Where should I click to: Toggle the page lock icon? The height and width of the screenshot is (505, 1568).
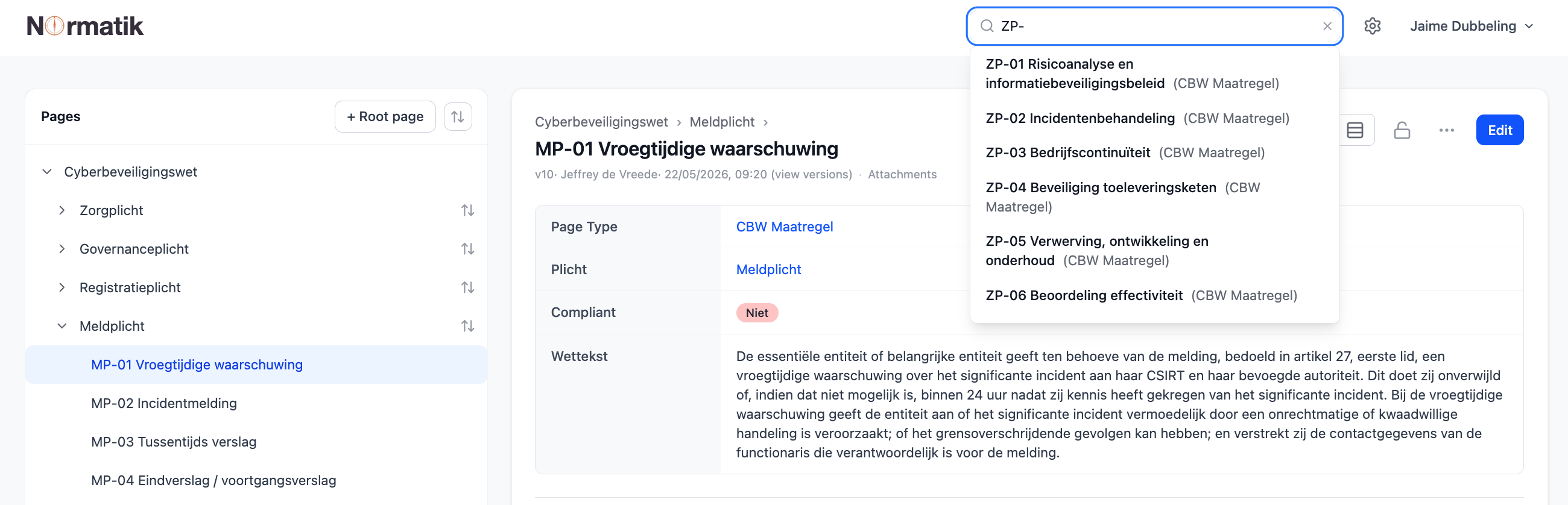click(1402, 130)
